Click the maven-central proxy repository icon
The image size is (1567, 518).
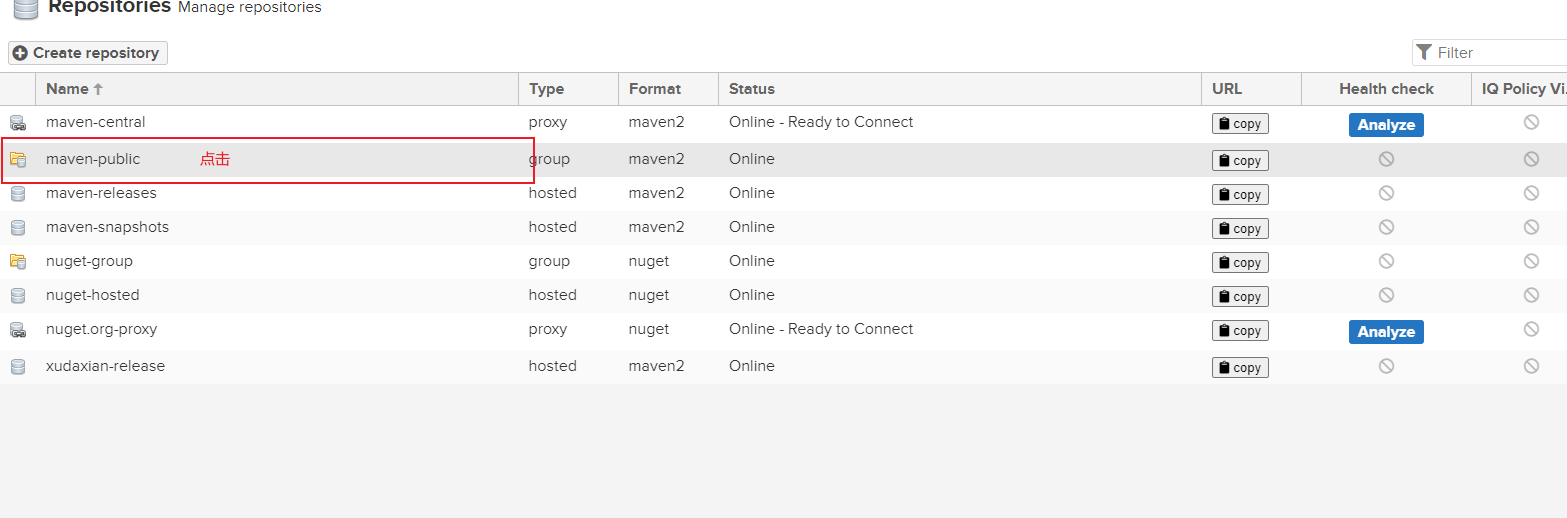tap(17, 123)
